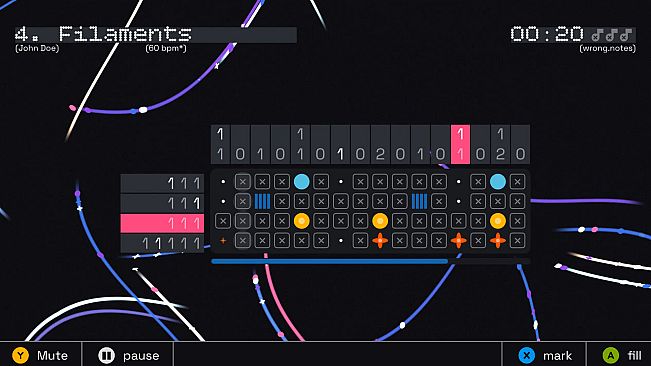Viewport: 651px width, 366px height.
Task: Fill the only empty dot cell in the bottom row
Action: click(x=341, y=240)
